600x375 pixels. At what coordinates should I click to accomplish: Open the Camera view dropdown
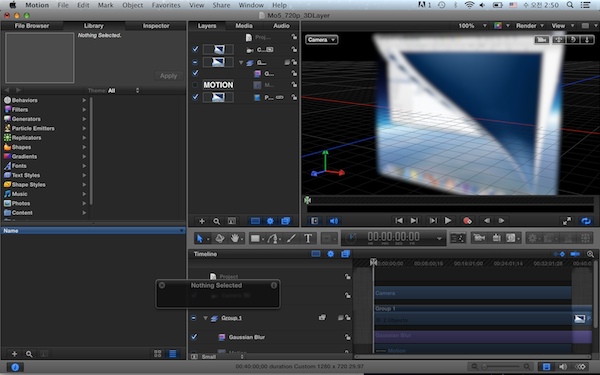pos(321,39)
